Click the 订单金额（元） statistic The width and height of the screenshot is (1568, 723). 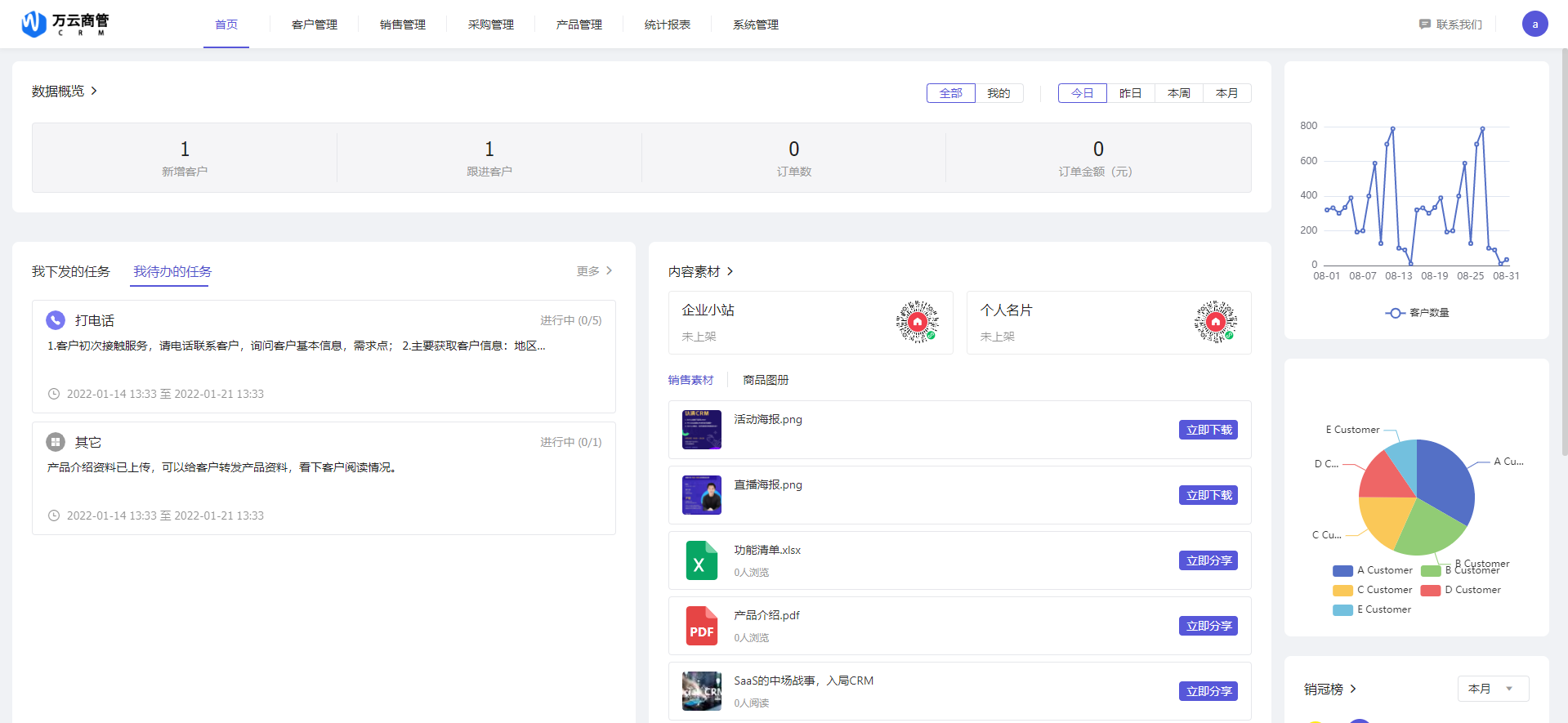[x=1098, y=158]
